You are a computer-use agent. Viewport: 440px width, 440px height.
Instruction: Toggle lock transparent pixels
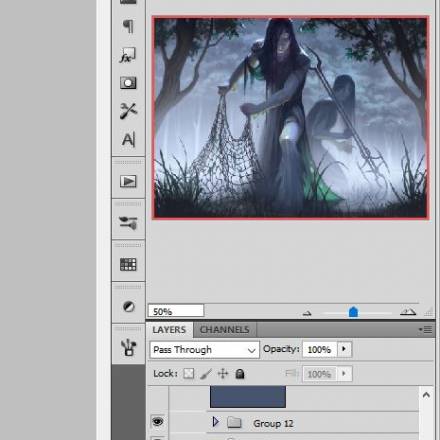click(189, 374)
